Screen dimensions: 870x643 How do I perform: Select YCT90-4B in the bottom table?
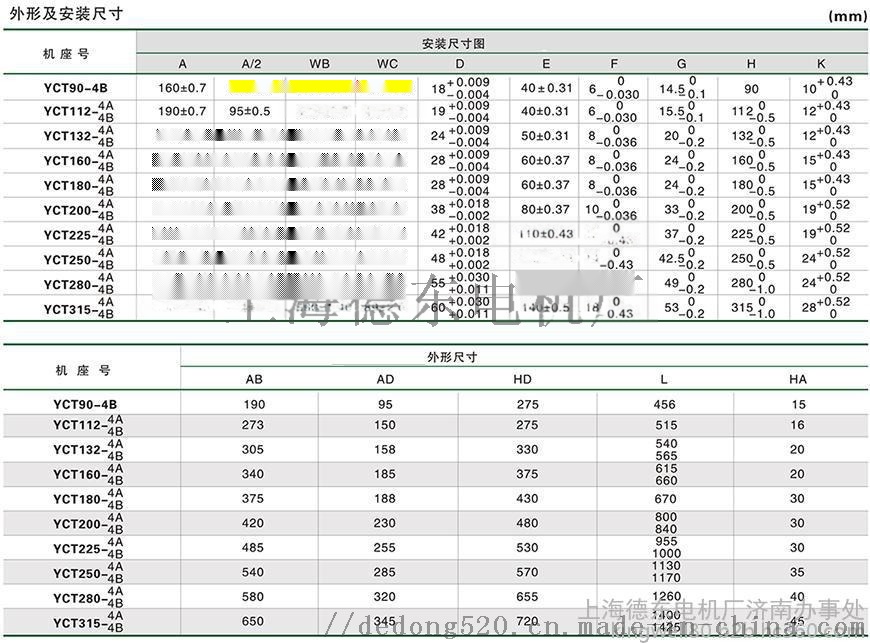click(85, 404)
